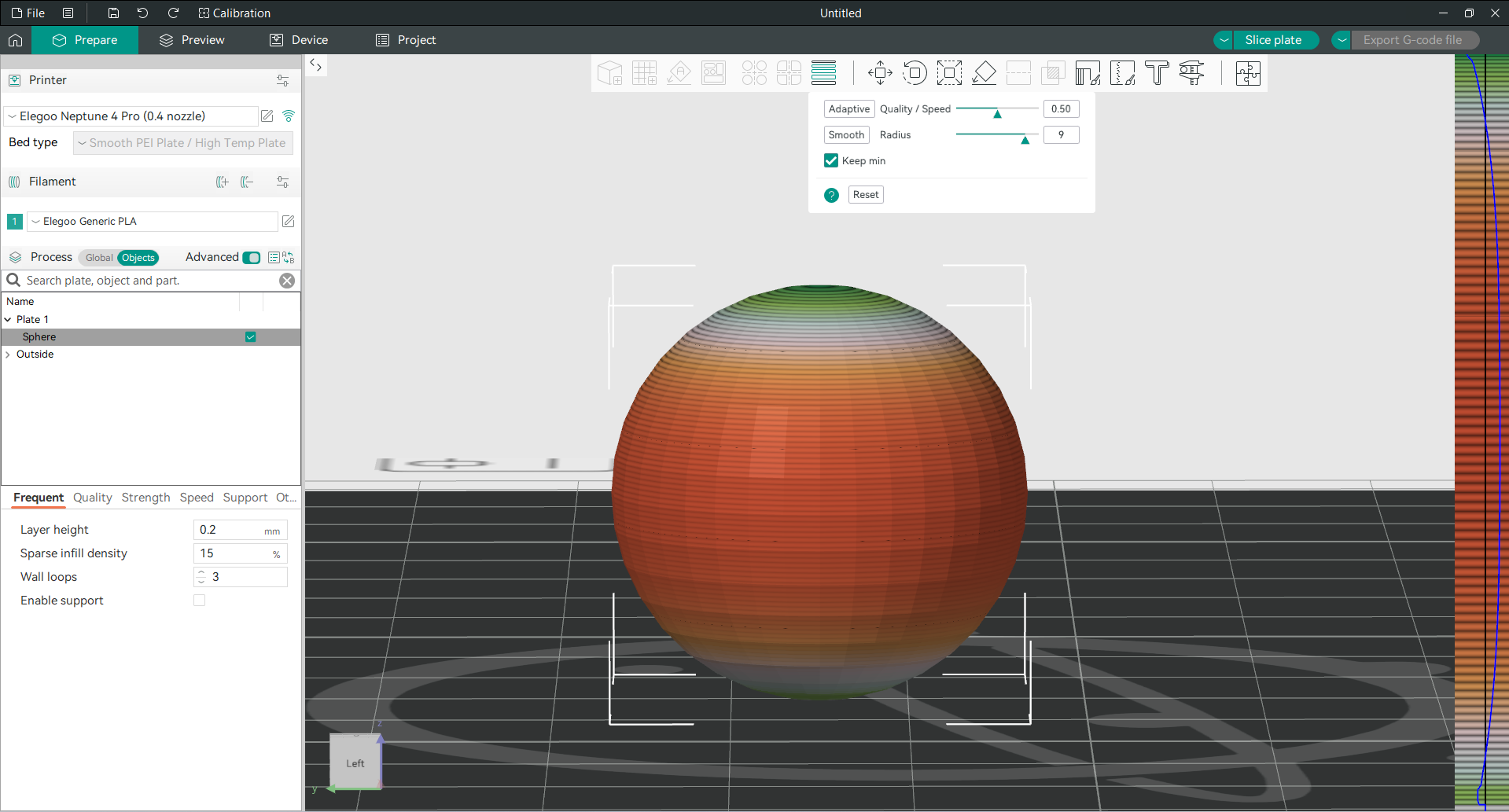Select the Move tool
Image resolution: width=1509 pixels, height=812 pixels.
[x=880, y=73]
